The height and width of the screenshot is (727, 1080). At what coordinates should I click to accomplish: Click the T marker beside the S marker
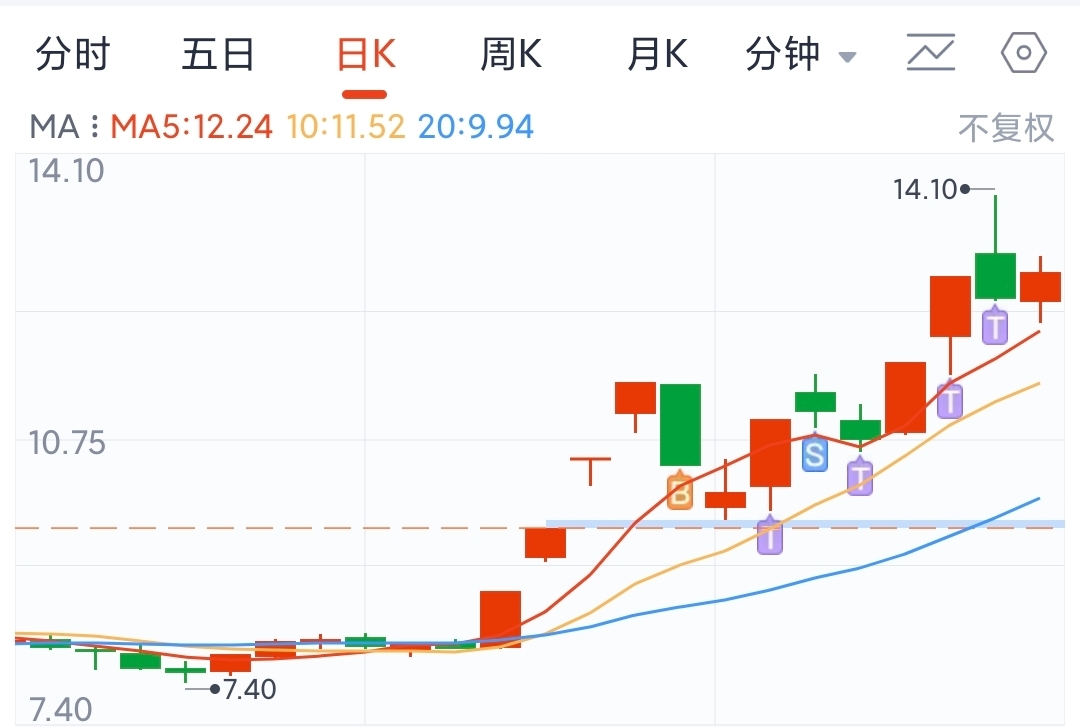tap(860, 475)
